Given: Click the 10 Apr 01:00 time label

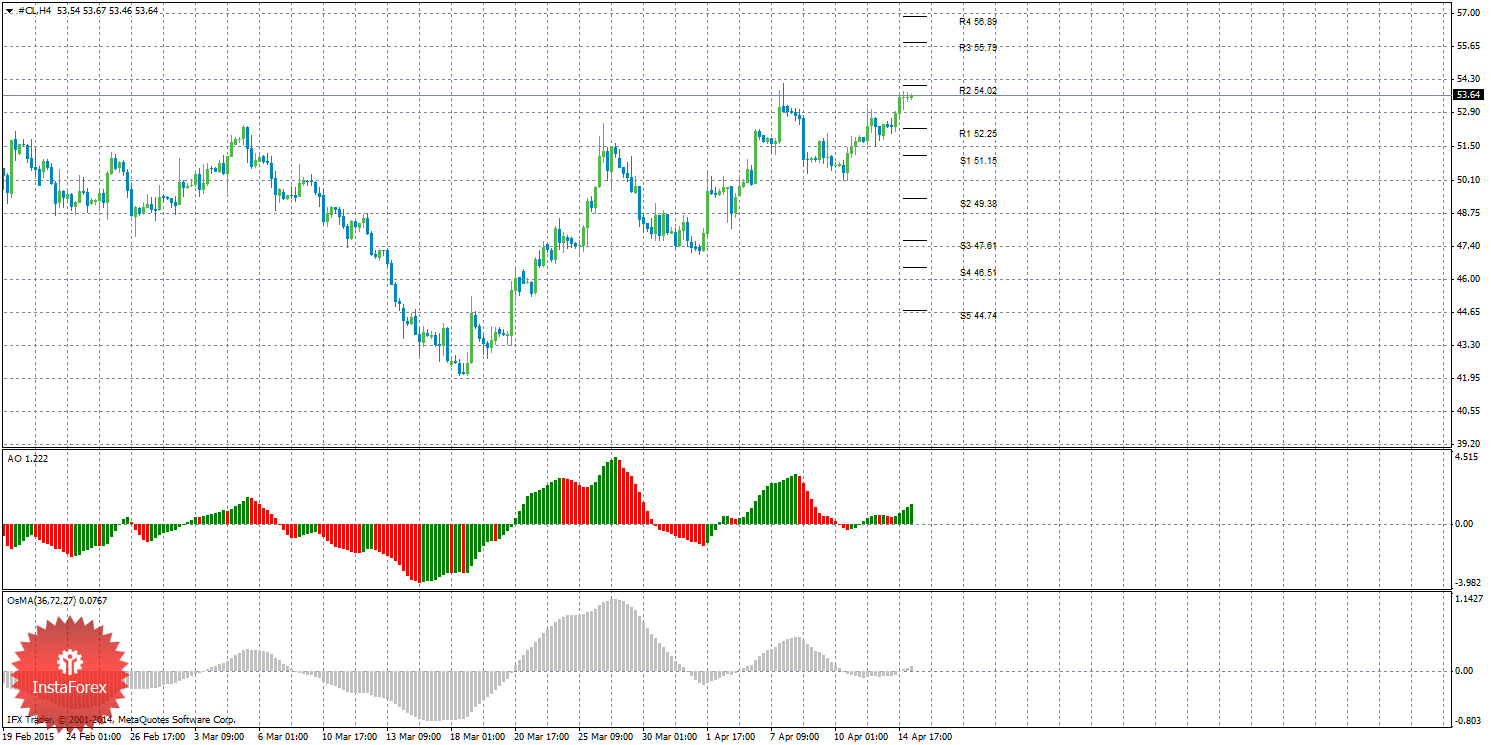Looking at the screenshot, I should [x=861, y=737].
